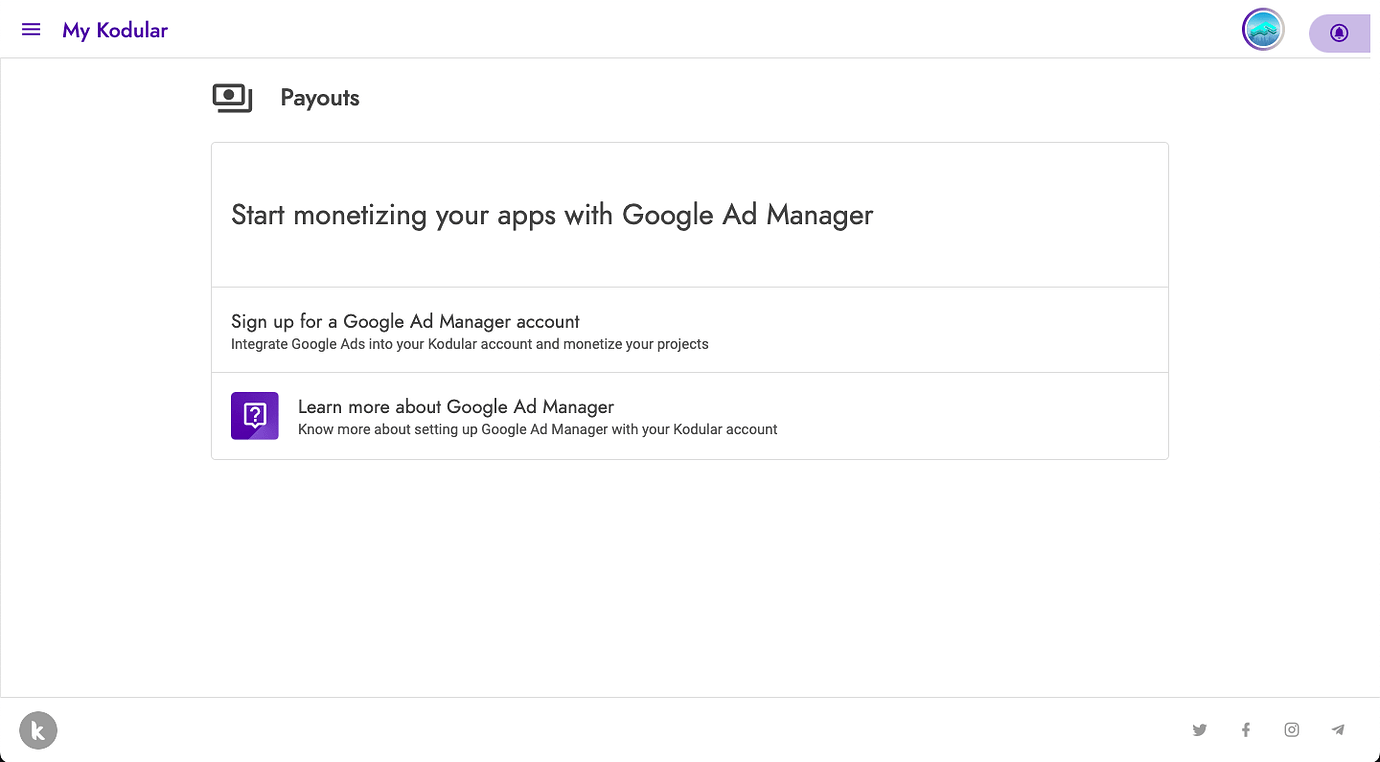Viewport: 1380px width, 762px height.
Task: Open the notifications bell button
Action: point(1339,33)
